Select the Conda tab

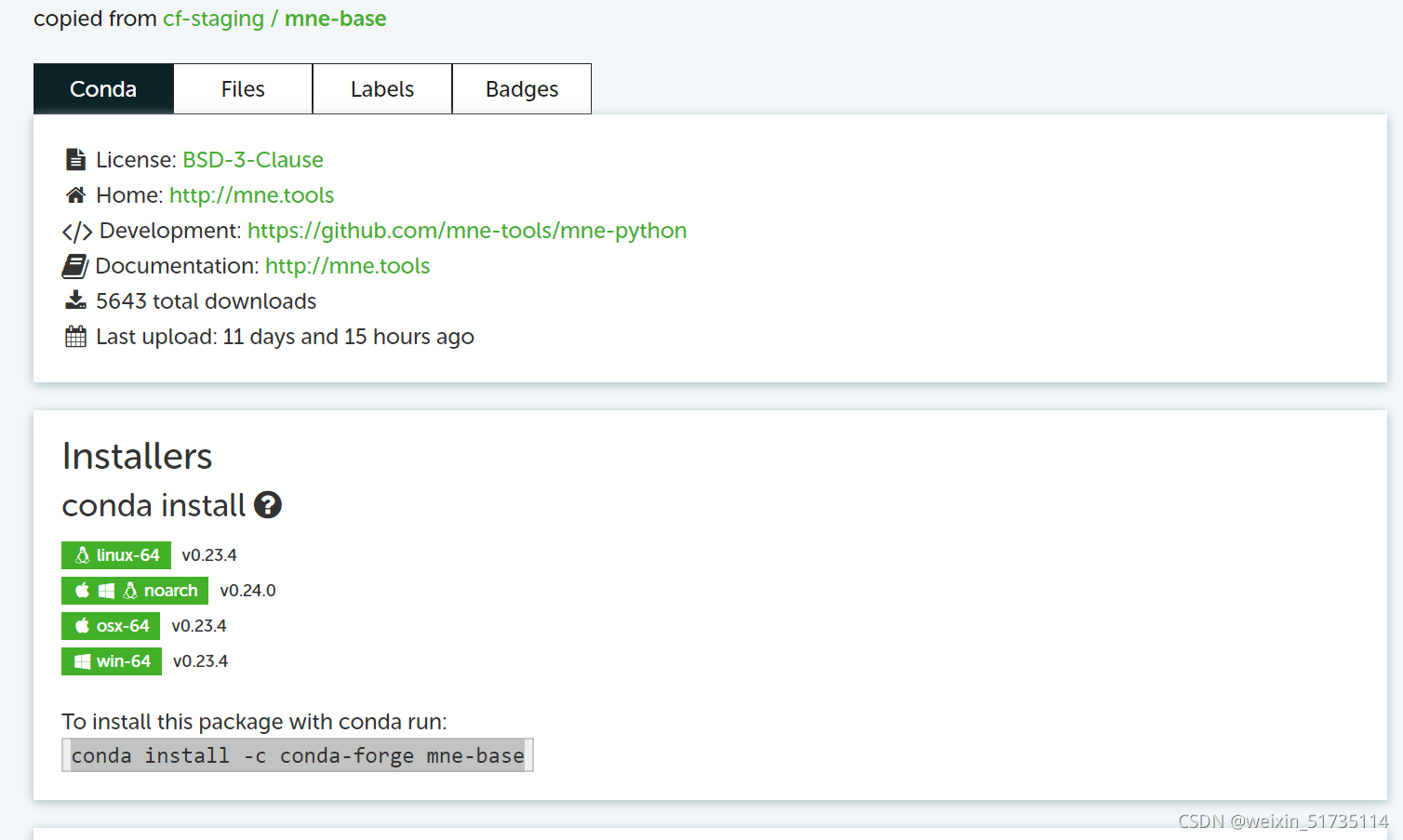[103, 89]
